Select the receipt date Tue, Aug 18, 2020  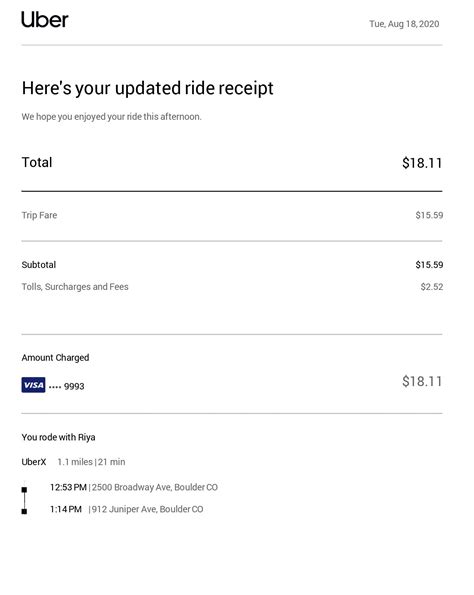[x=404, y=24]
